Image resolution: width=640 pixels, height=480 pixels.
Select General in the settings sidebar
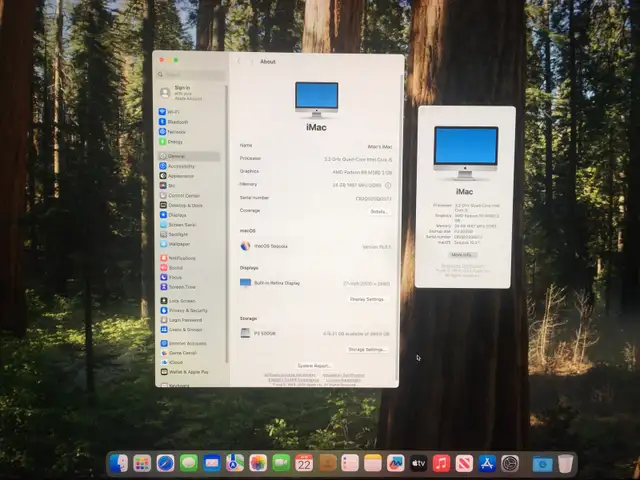[x=189, y=156]
